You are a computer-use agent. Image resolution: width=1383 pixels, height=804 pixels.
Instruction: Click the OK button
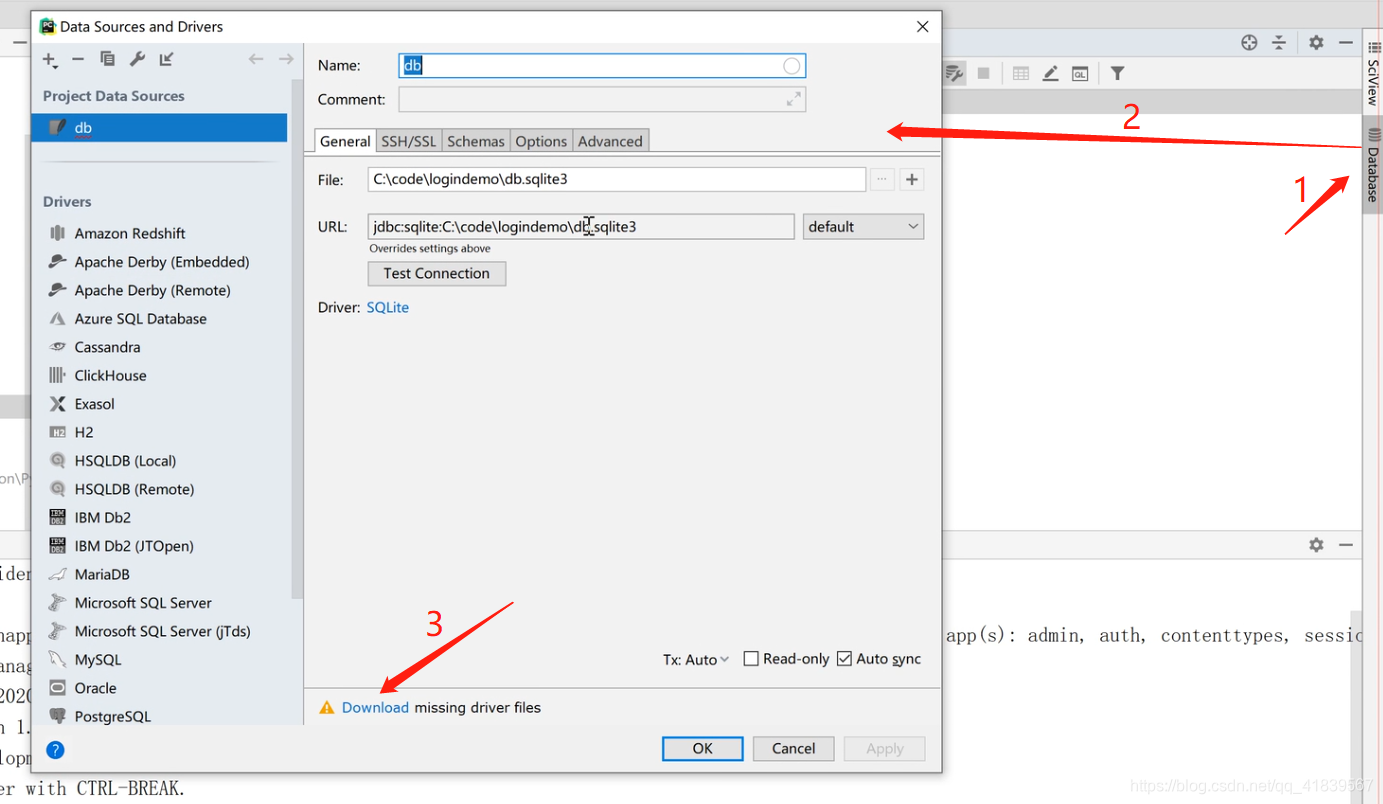[x=703, y=748]
